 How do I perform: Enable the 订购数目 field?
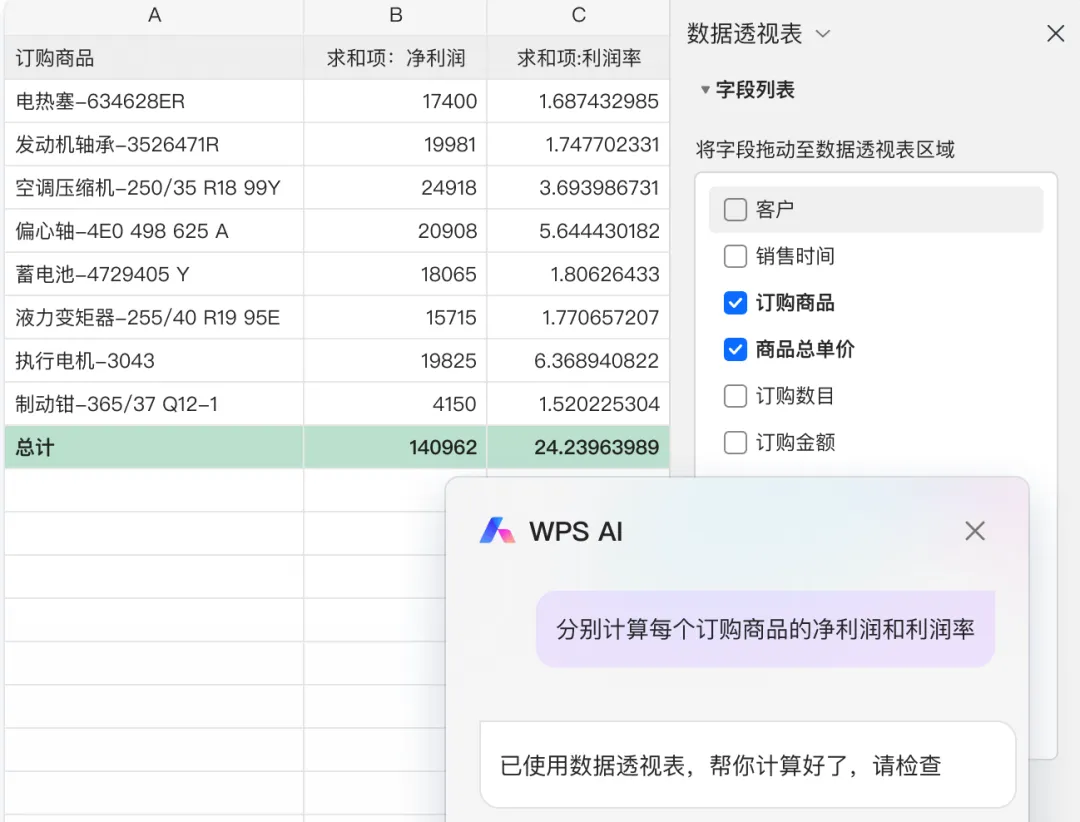tap(735, 396)
